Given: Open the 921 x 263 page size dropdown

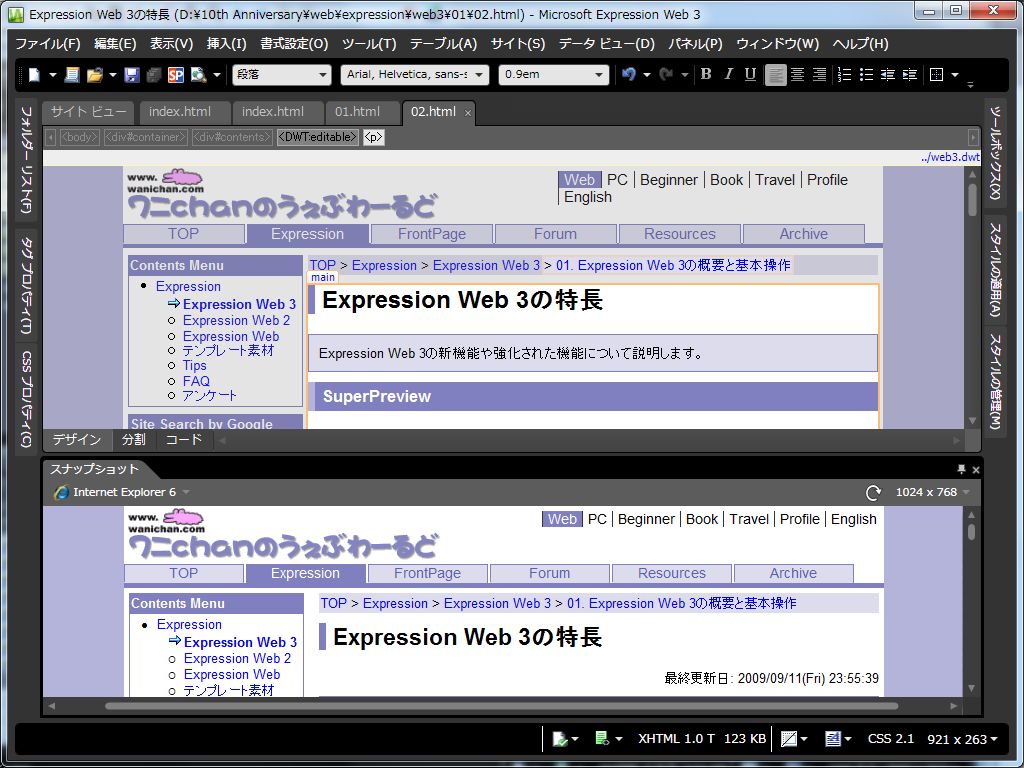Looking at the screenshot, I should point(963,739).
